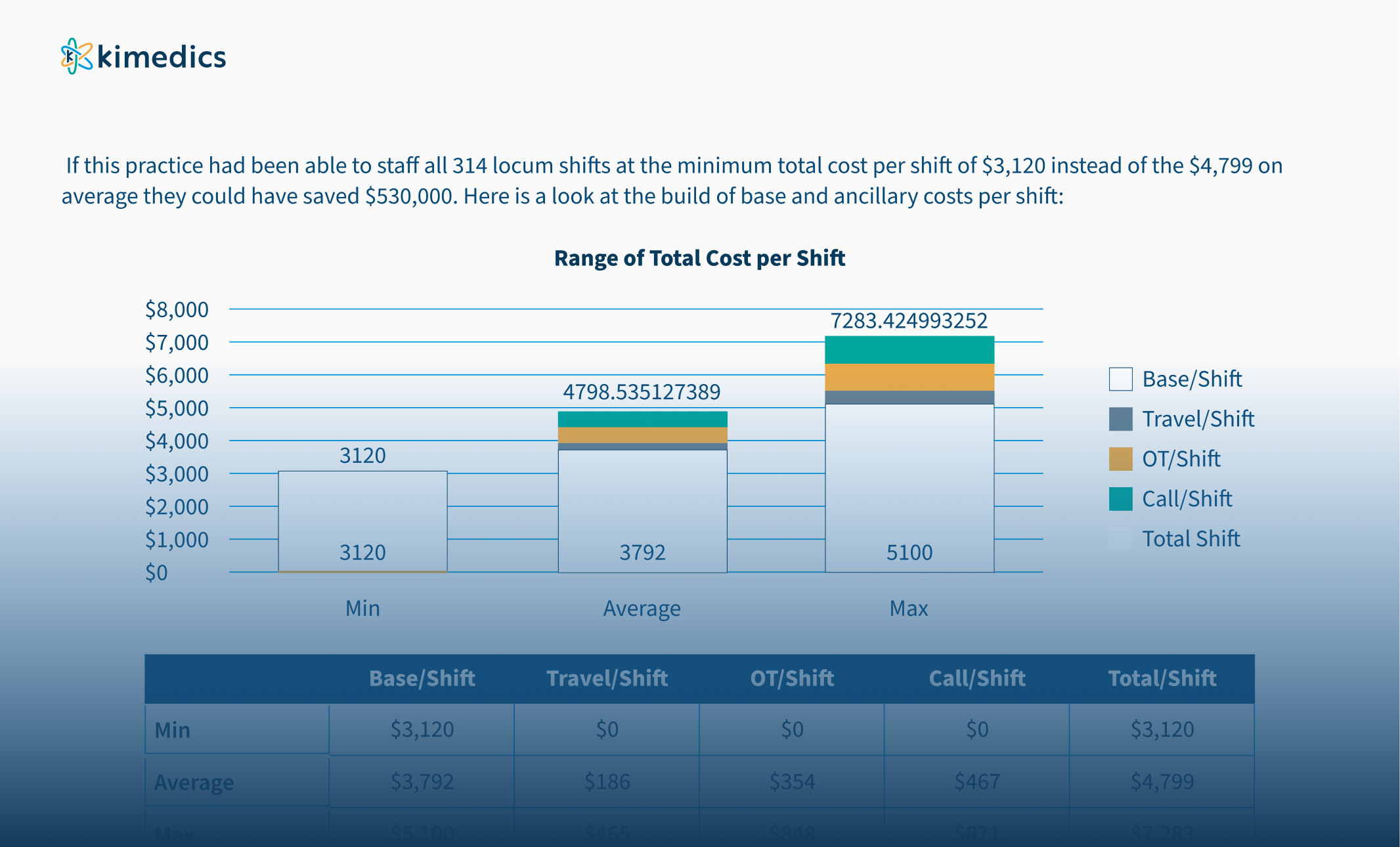Click the Total/Shift table column header
The width and height of the screenshot is (1400, 847).
coord(1162,678)
